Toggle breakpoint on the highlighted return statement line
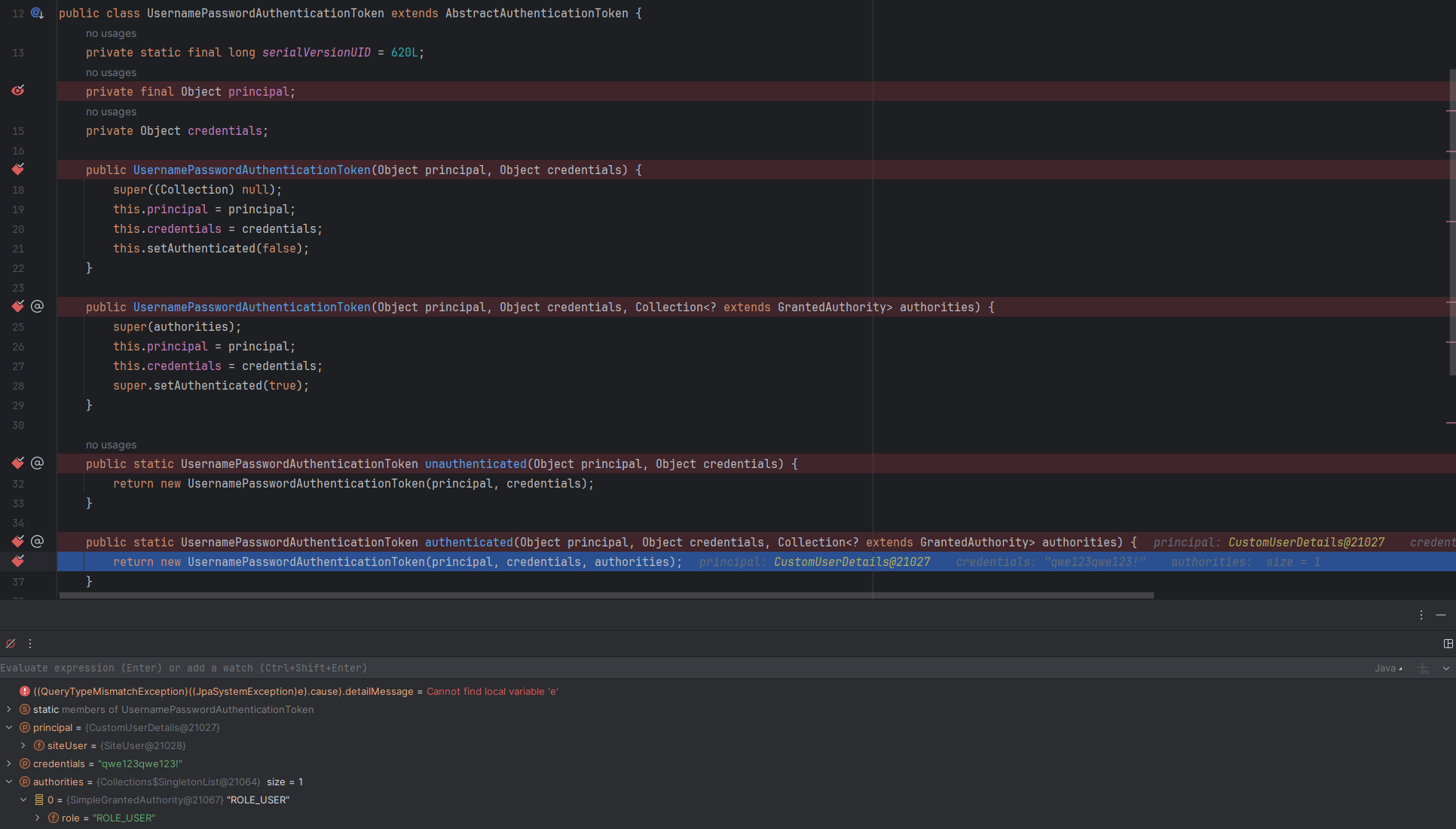1456x829 pixels. point(18,561)
